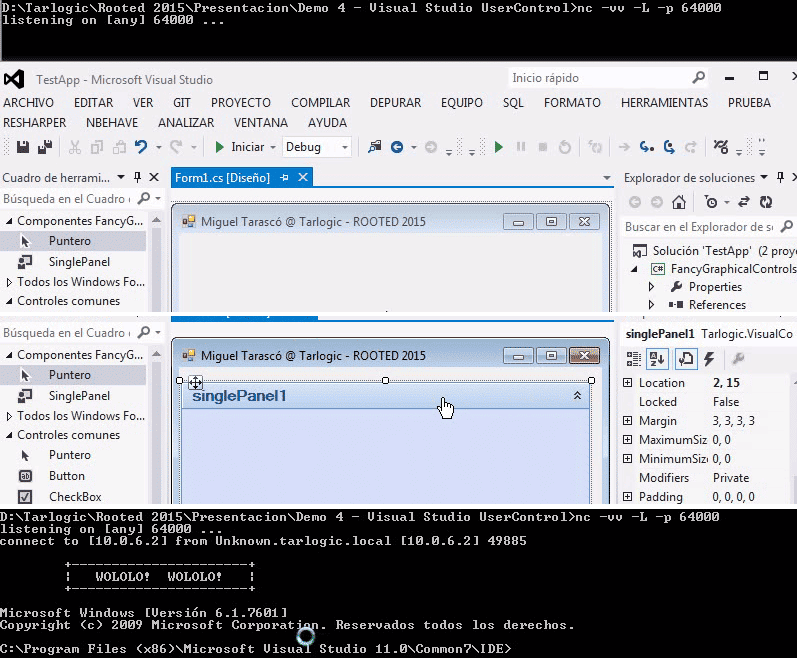
Task: Open the Debug configuration combo box
Action: [x=316, y=147]
